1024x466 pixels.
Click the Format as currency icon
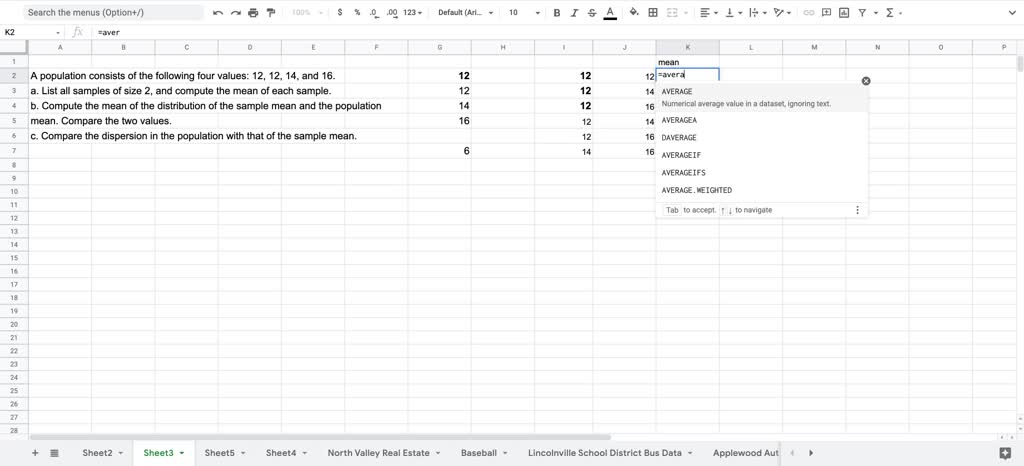(x=340, y=13)
